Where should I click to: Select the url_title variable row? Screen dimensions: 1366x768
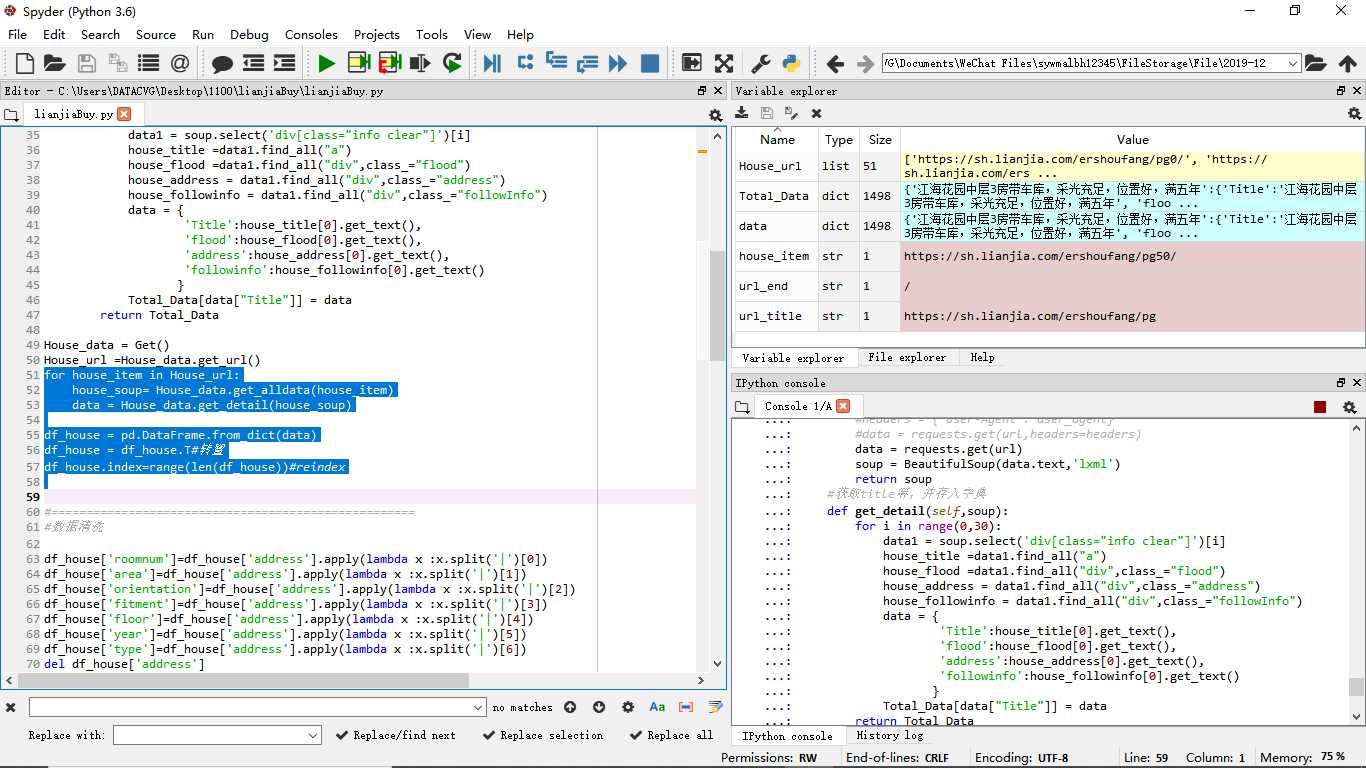(1050, 316)
